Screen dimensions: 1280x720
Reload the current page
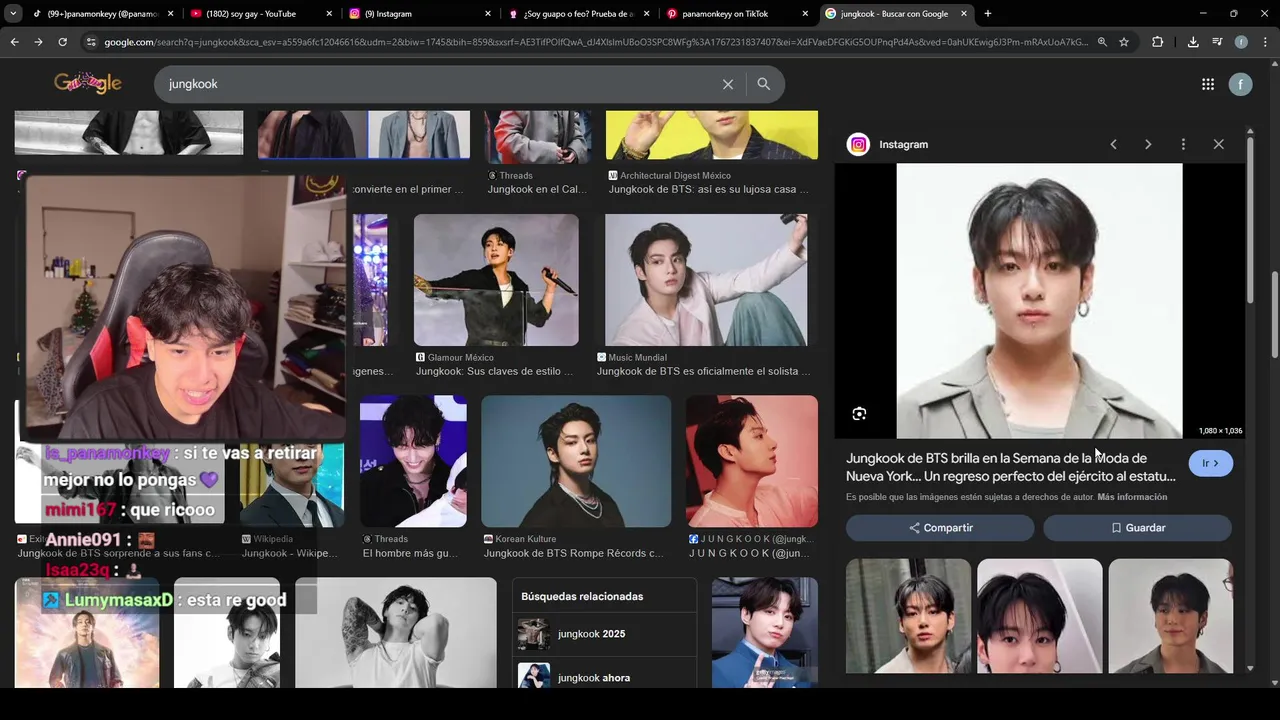pyautogui.click(x=62, y=42)
